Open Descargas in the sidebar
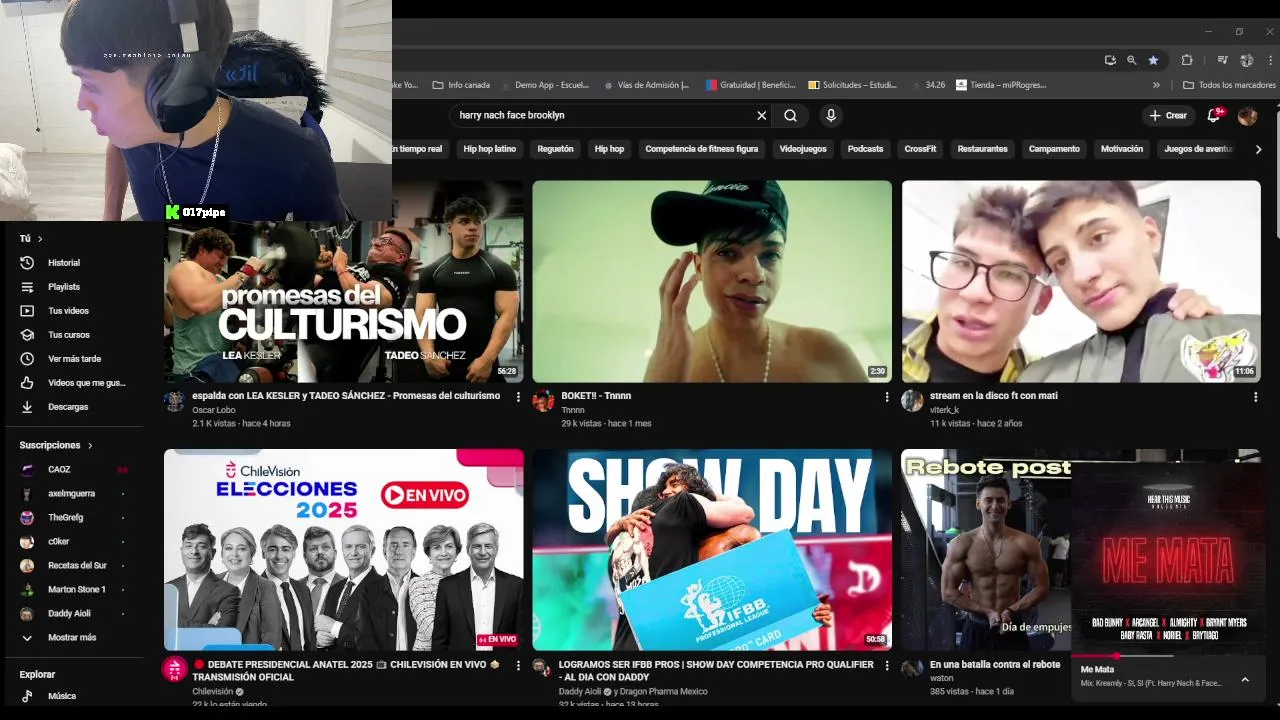Viewport: 1280px width, 720px height. tap(68, 407)
